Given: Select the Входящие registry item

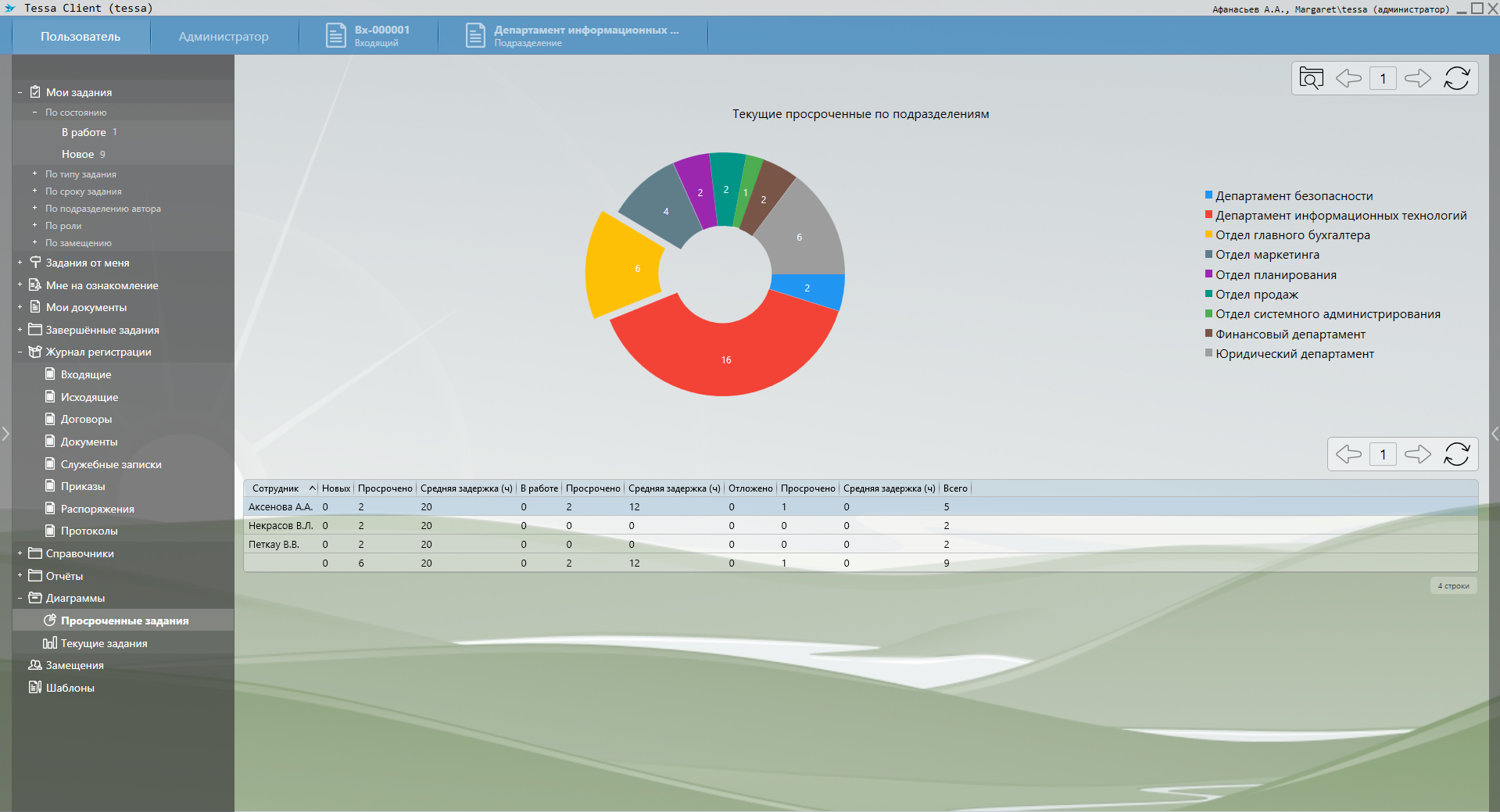Looking at the screenshot, I should click(x=86, y=374).
